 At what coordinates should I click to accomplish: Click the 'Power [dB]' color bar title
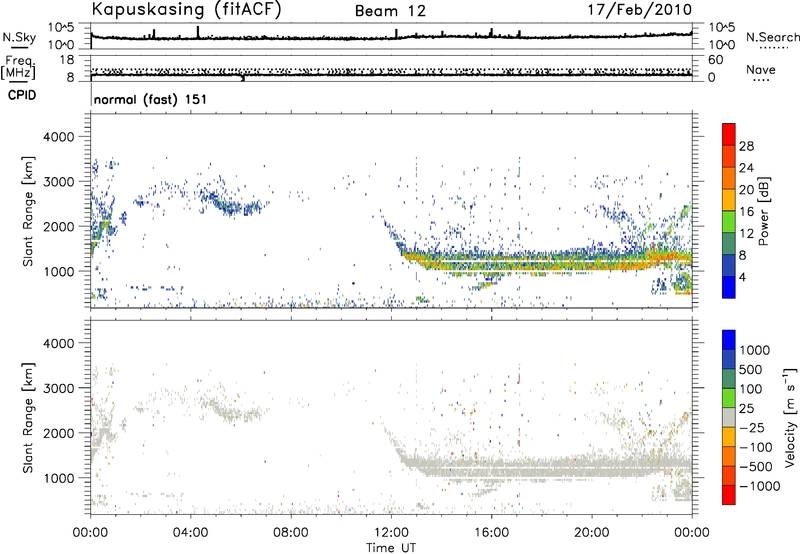pyautogui.click(x=763, y=211)
